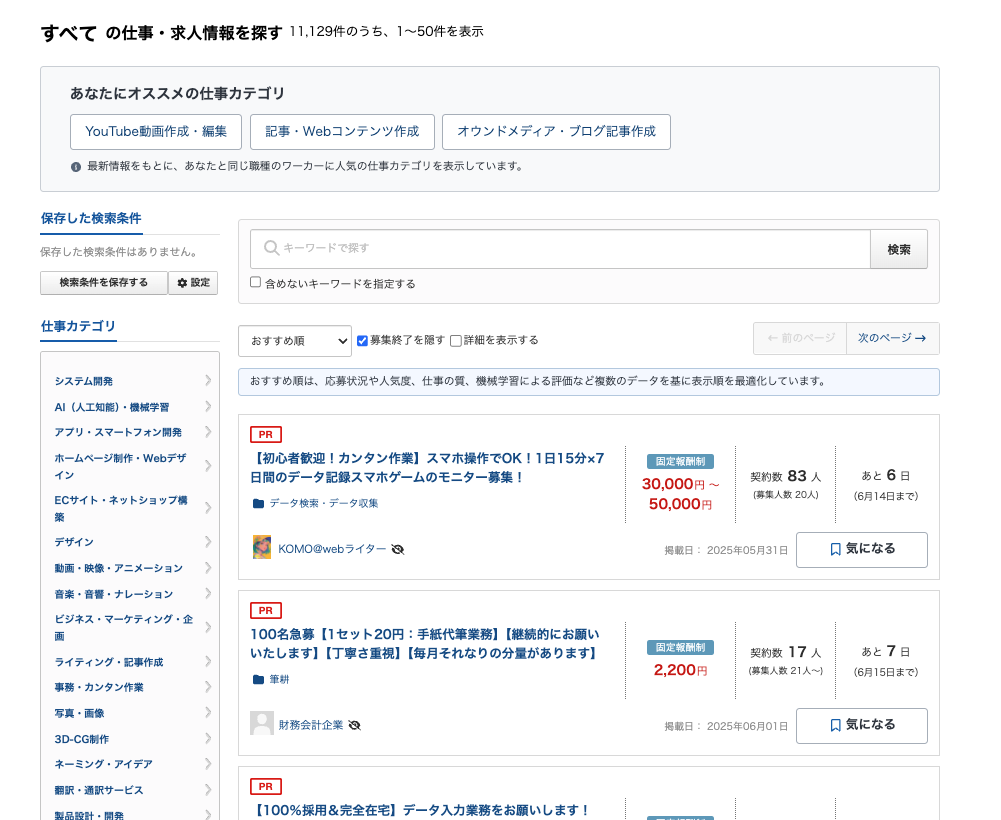
Task: Expand ビジネス・マーケティング・企画 category chevron
Action: [x=208, y=627]
